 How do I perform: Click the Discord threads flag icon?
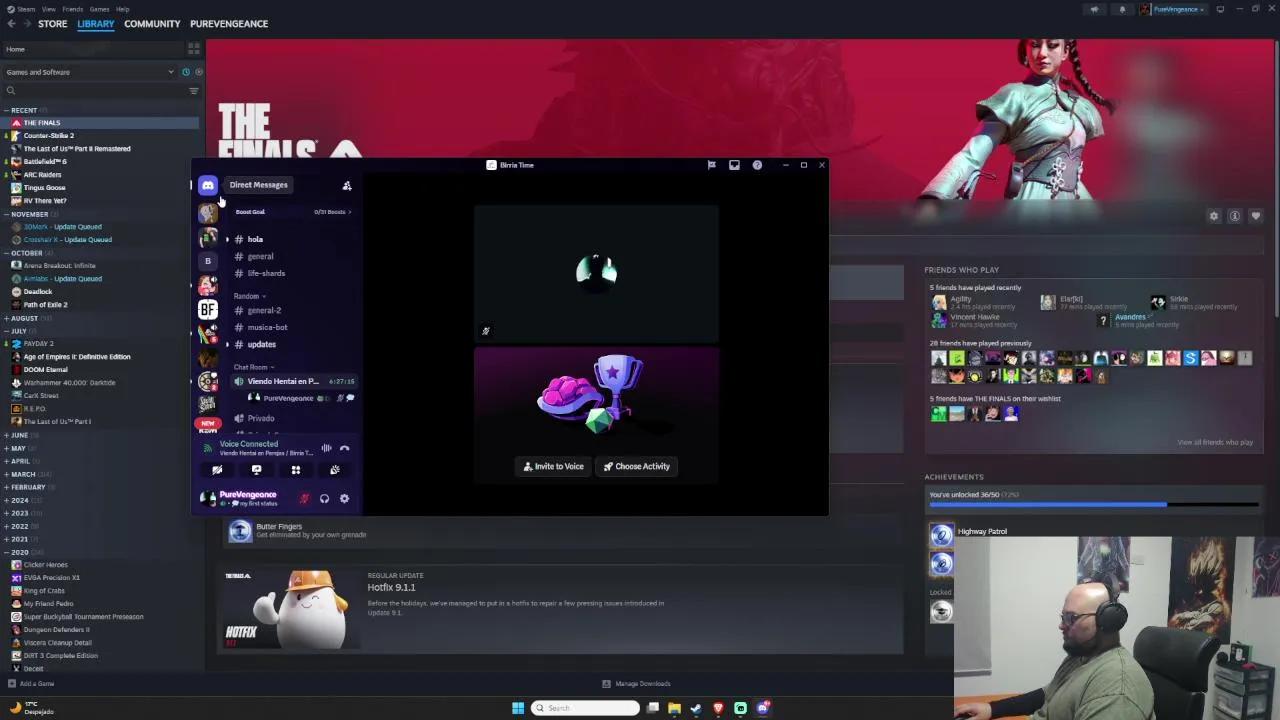711,165
